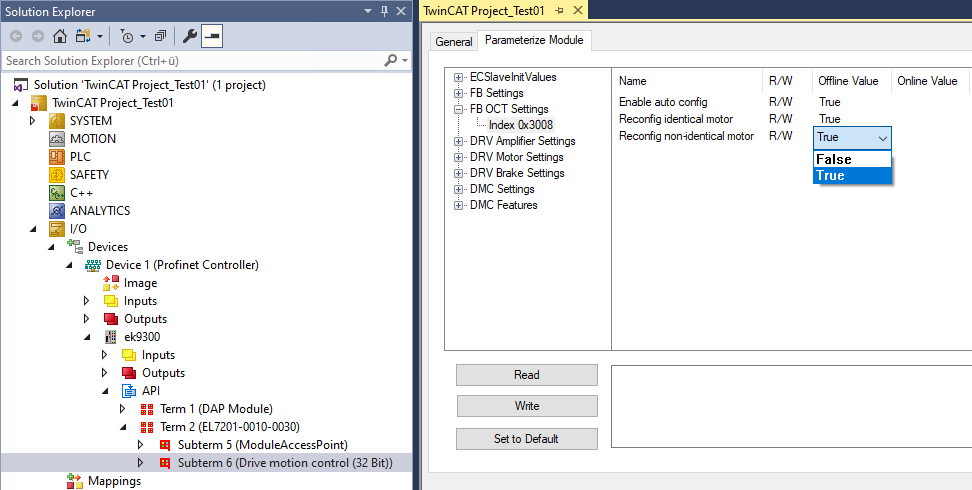
Task: Click the Read button
Action: 527,375
